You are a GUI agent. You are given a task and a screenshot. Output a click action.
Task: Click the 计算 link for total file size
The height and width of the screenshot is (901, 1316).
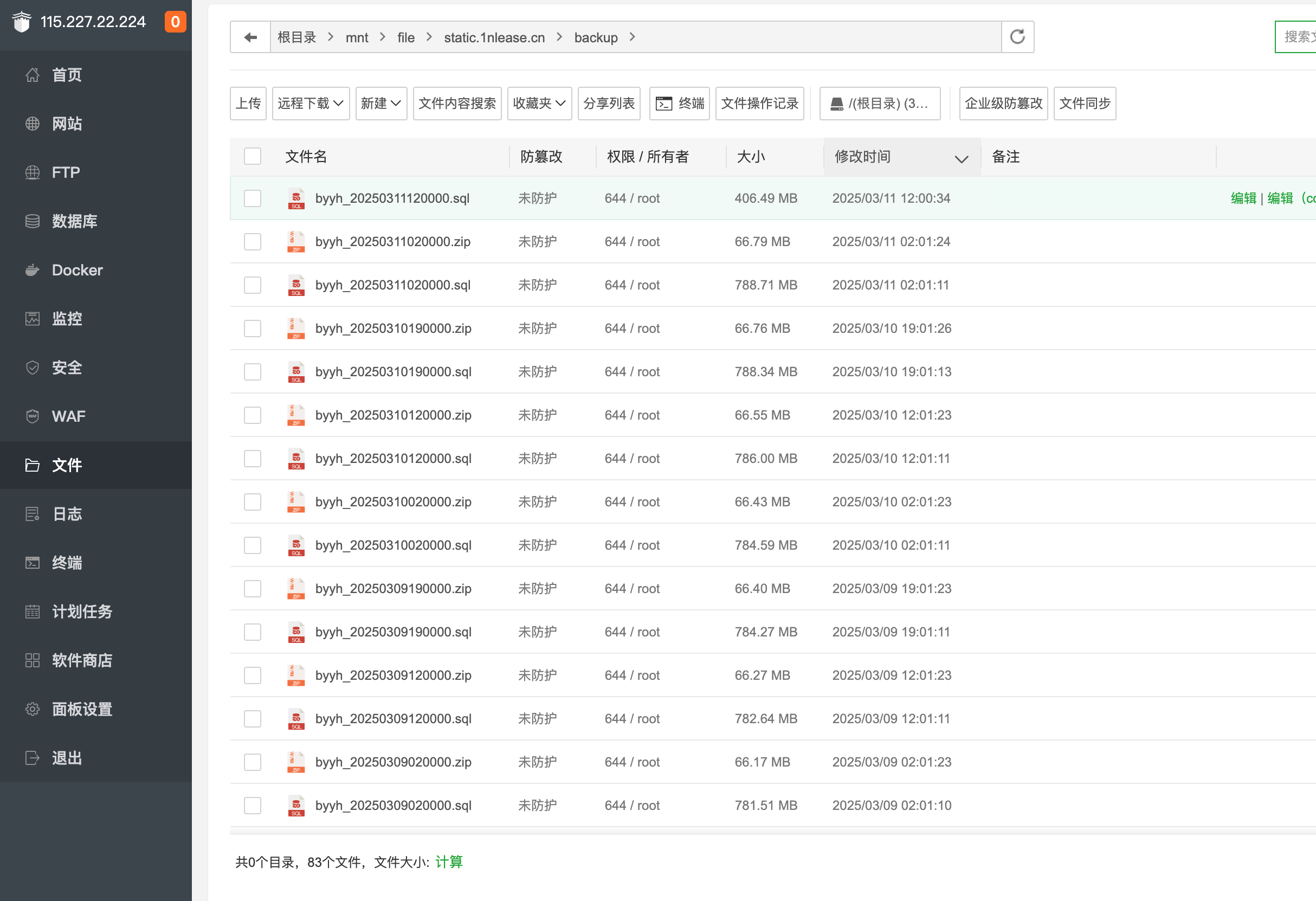449,862
